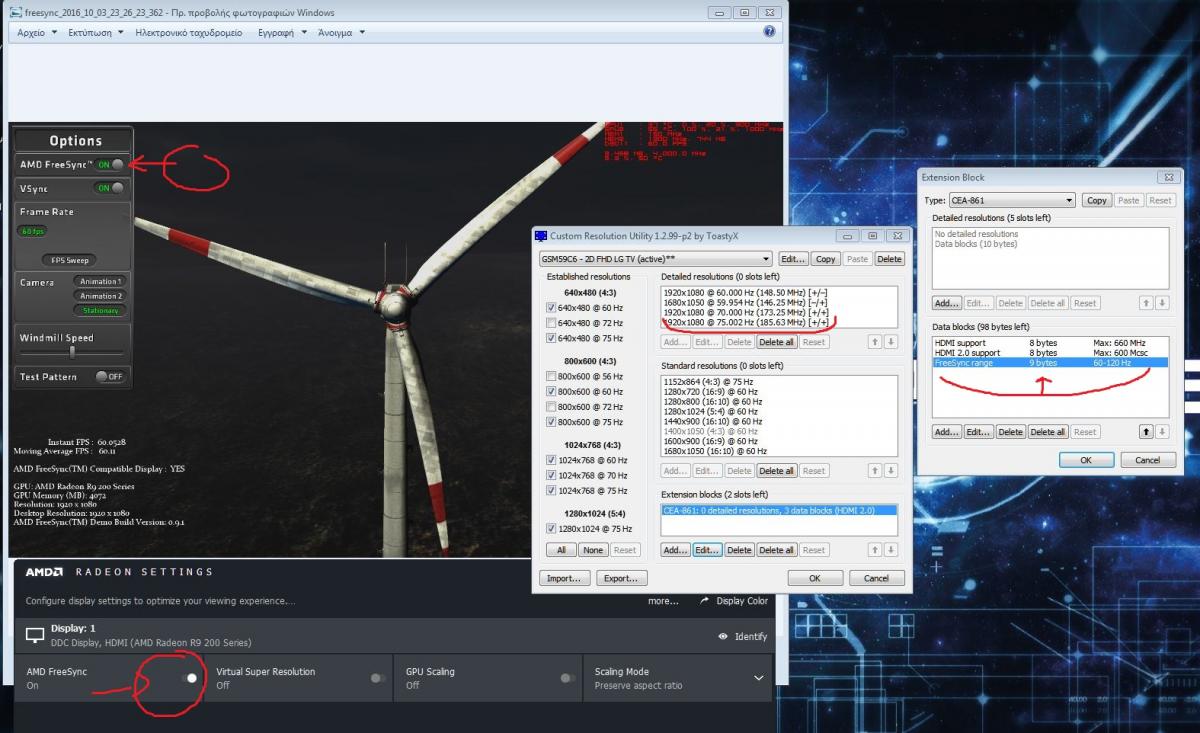Select the HDMI 2.0 support data block
This screenshot has height=733, width=1200.
(x=1049, y=352)
